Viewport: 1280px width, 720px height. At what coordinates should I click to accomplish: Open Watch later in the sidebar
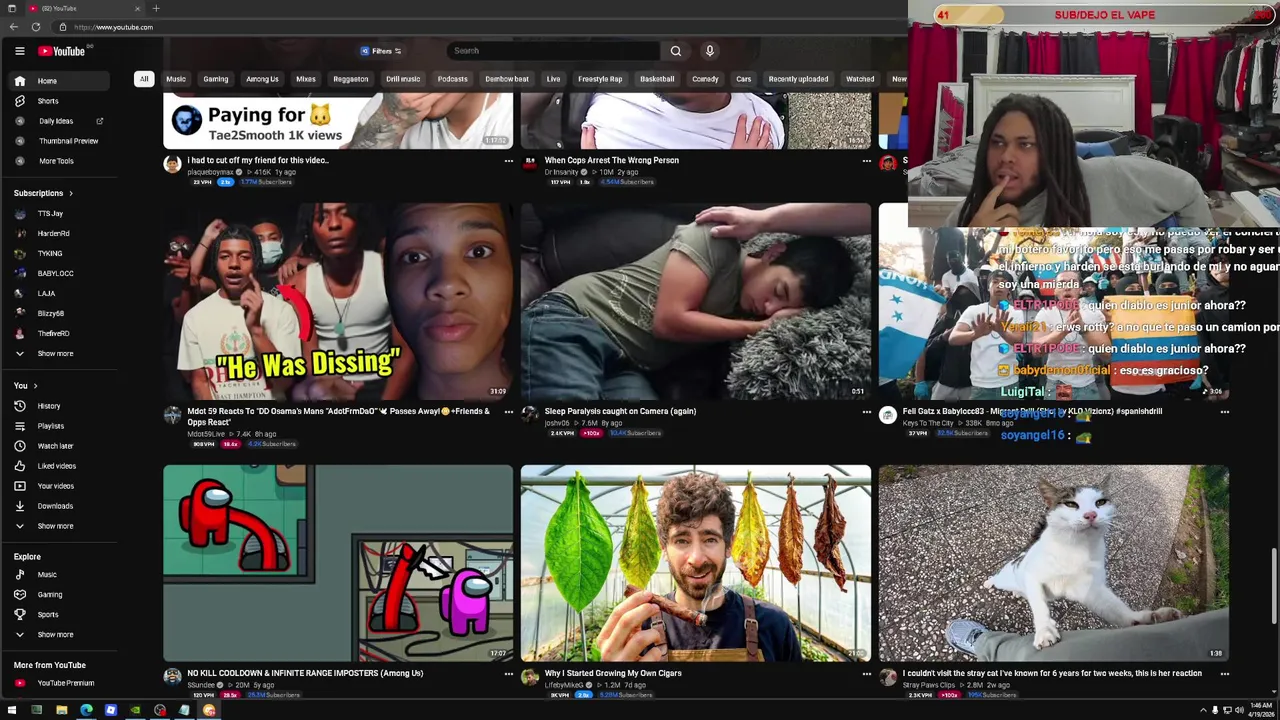pos(60,446)
